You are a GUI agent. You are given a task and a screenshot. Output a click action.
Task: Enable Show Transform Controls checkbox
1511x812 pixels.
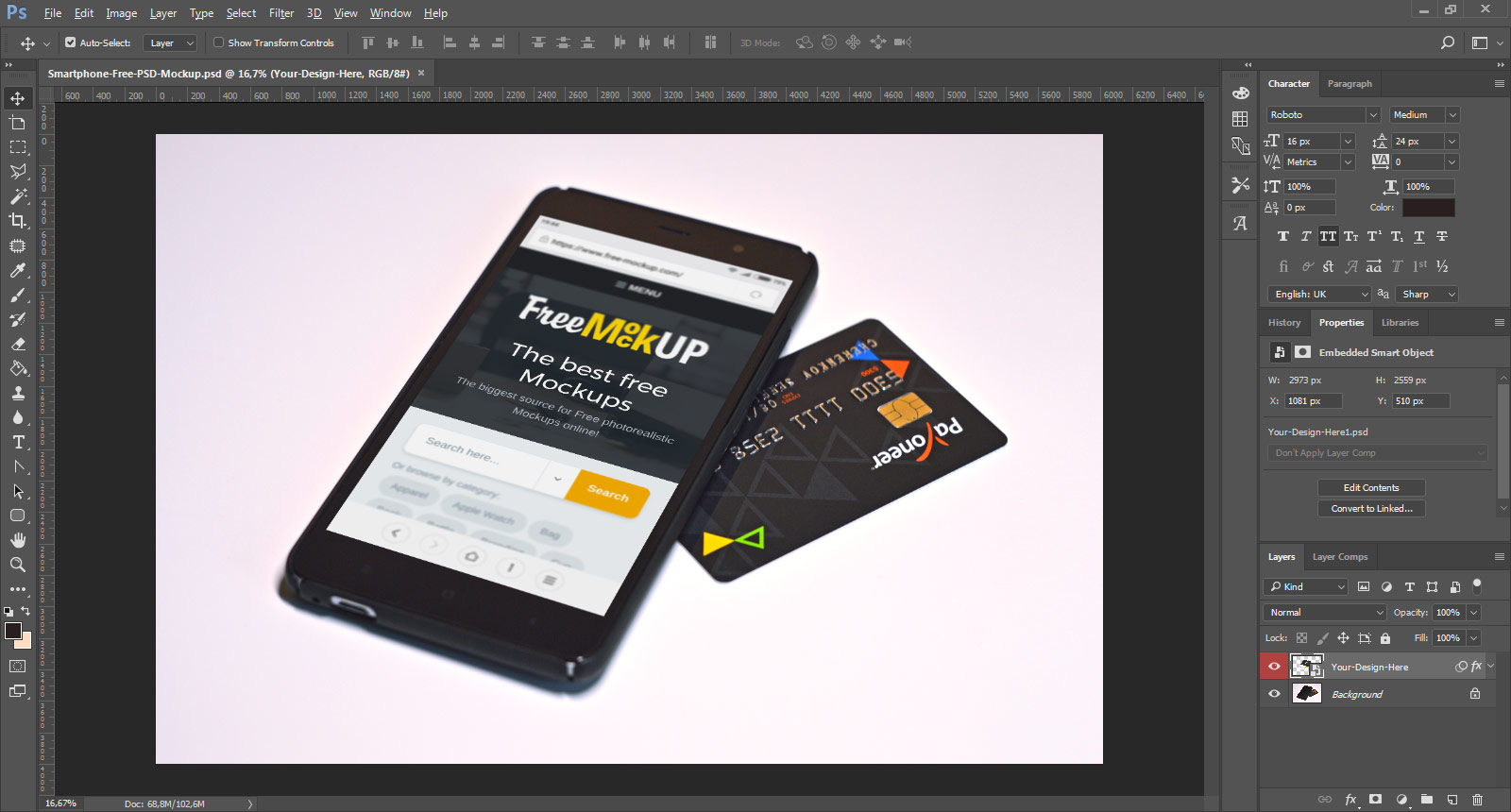pos(218,42)
